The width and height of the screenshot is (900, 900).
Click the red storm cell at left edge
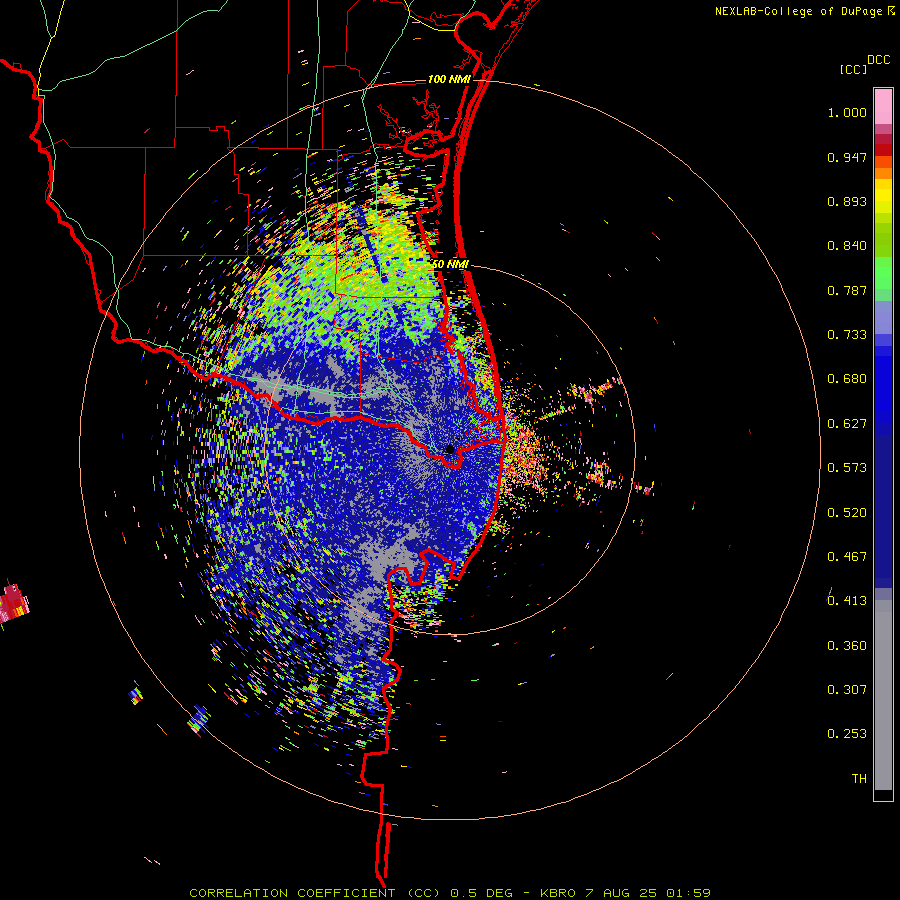(14, 603)
